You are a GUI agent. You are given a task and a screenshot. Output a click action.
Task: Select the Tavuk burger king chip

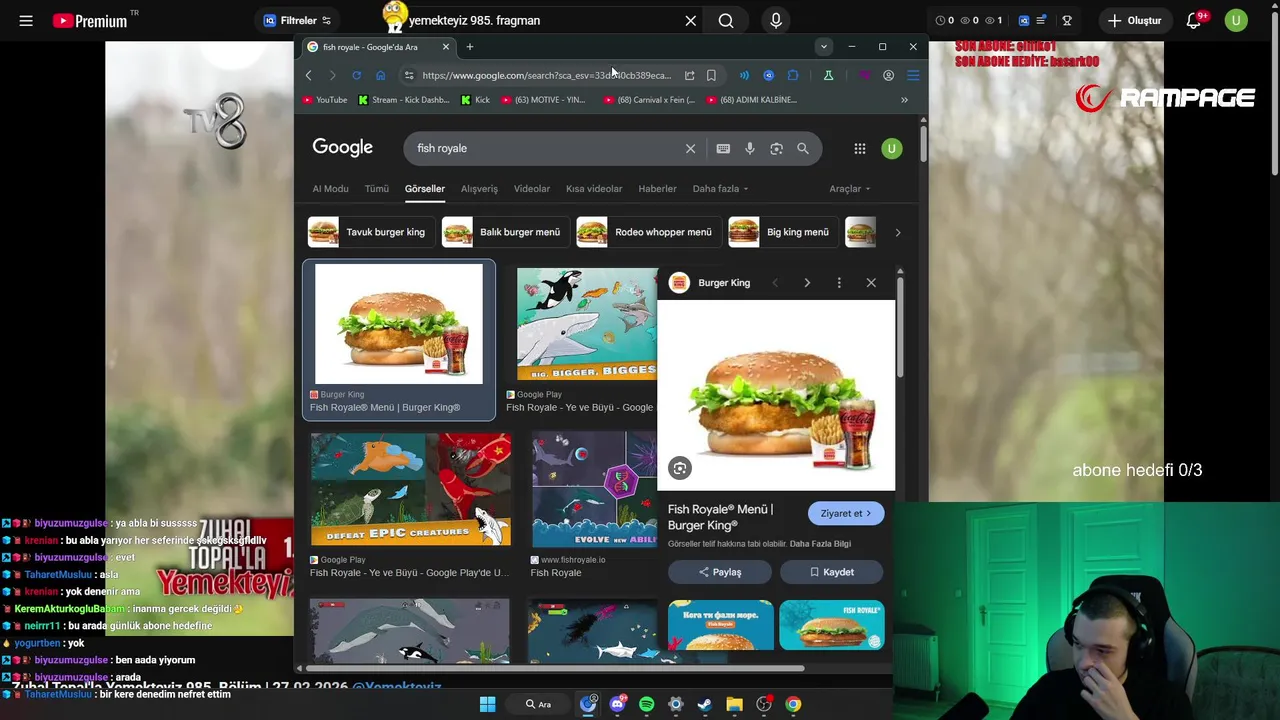[370, 232]
